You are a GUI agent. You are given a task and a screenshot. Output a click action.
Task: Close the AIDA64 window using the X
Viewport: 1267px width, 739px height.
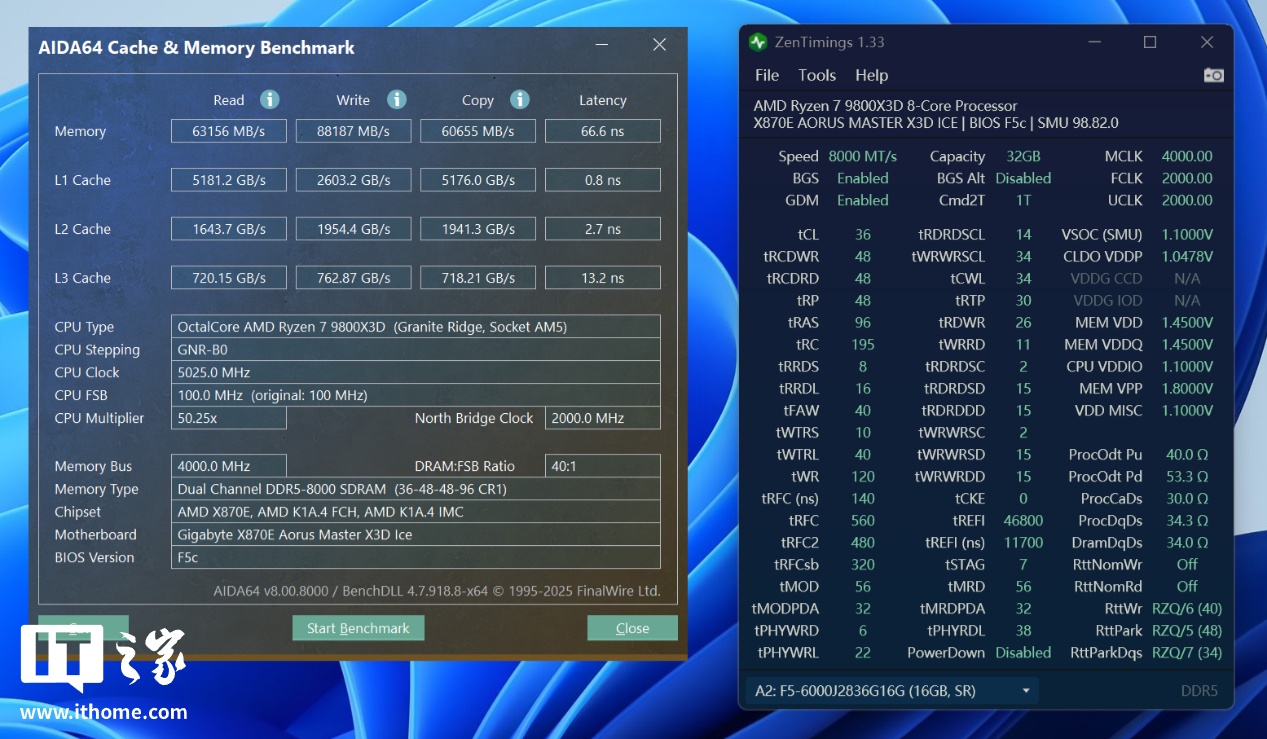[x=659, y=45]
